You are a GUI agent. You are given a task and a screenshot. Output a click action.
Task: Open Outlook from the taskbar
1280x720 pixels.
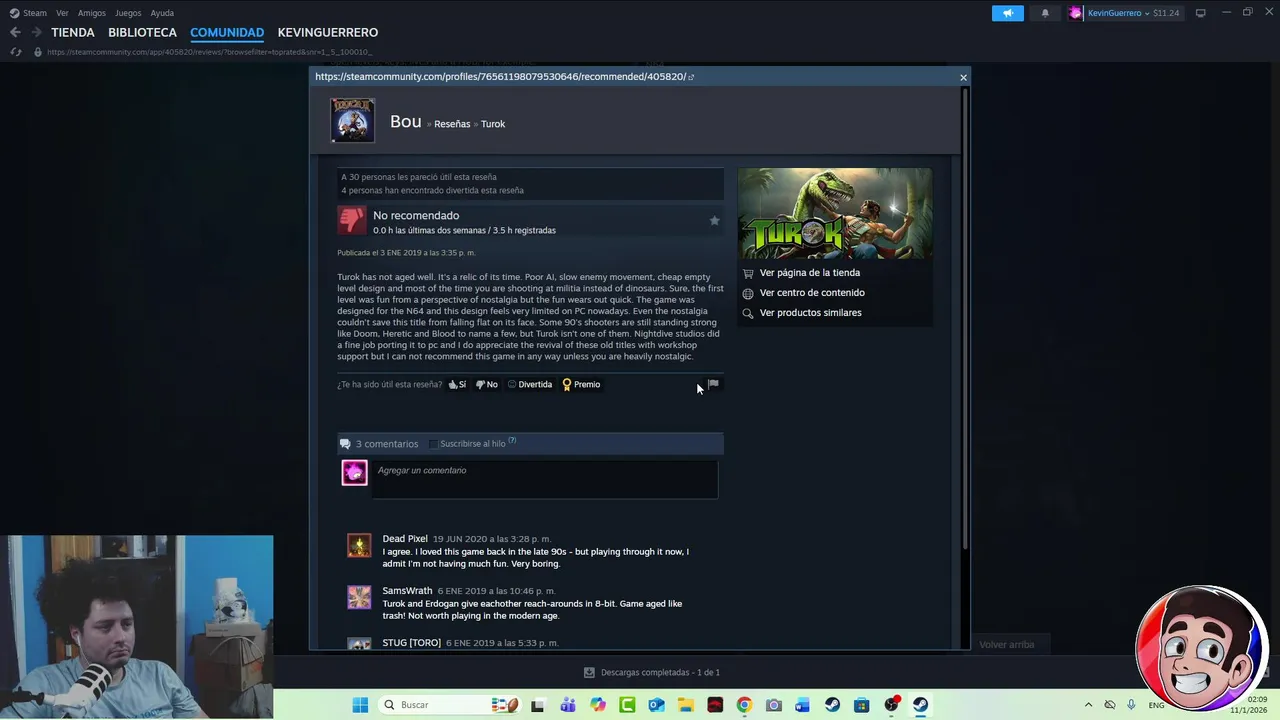(656, 705)
